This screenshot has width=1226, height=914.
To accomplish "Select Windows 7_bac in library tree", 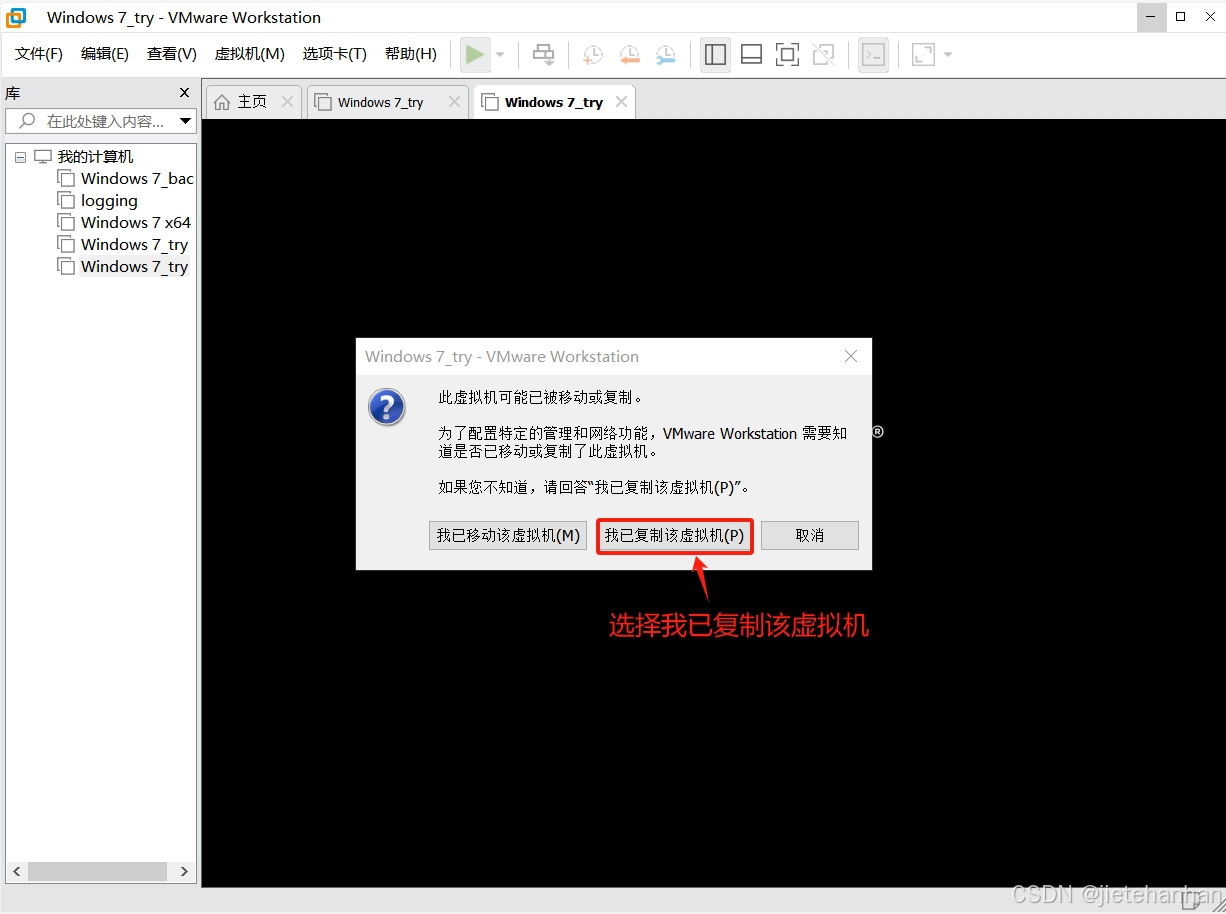I will pos(137,179).
